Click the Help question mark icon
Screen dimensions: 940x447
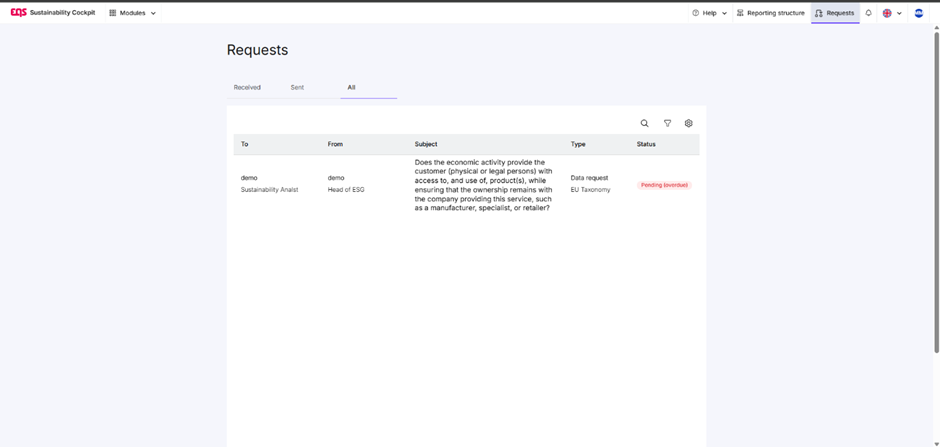pos(696,13)
